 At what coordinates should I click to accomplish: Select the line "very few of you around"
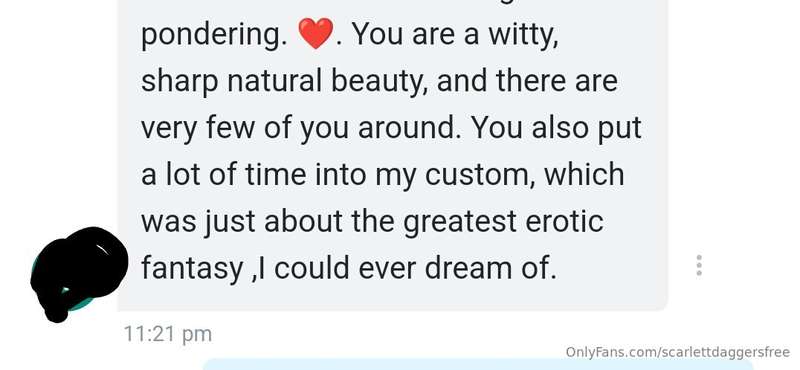coord(298,129)
